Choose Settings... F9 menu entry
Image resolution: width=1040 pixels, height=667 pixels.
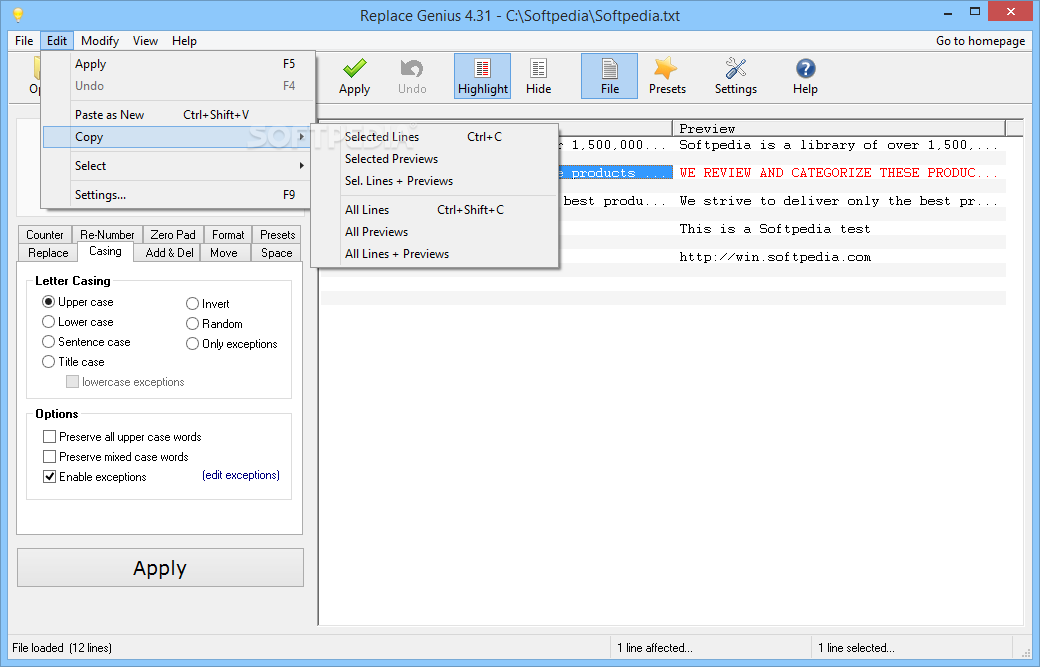pyautogui.click(x=178, y=194)
